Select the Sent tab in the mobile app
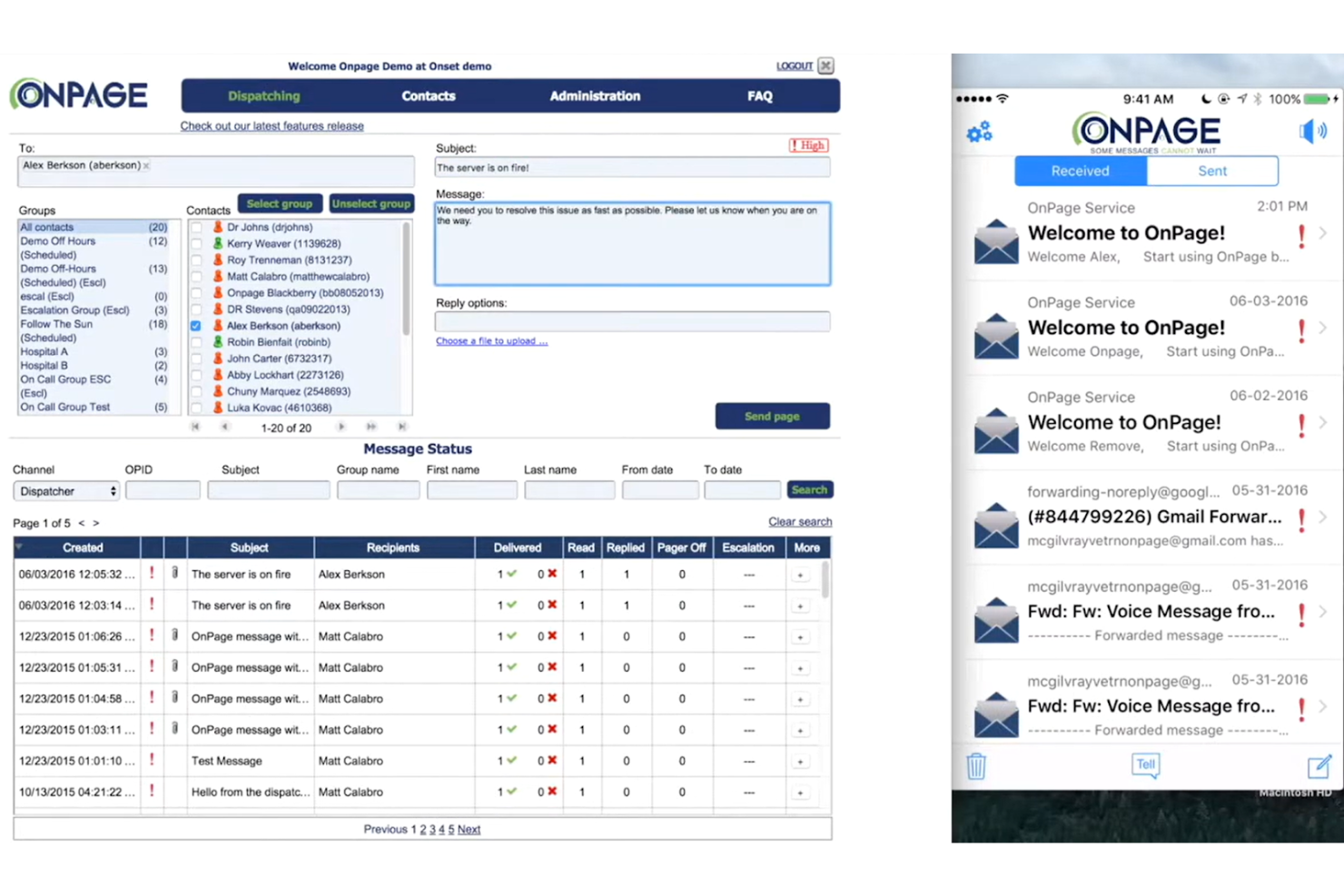 (1211, 171)
